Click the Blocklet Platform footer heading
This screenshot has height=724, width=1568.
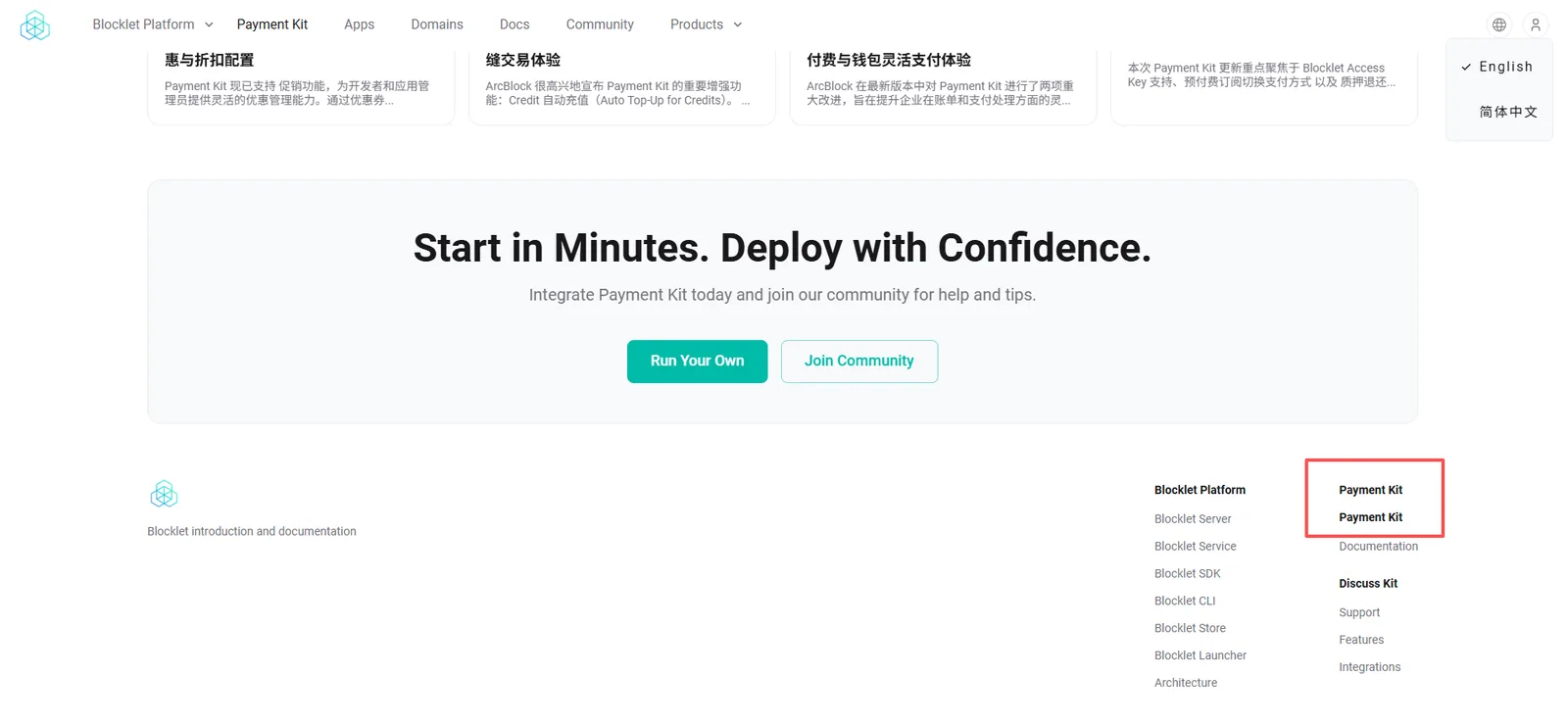tap(1200, 490)
